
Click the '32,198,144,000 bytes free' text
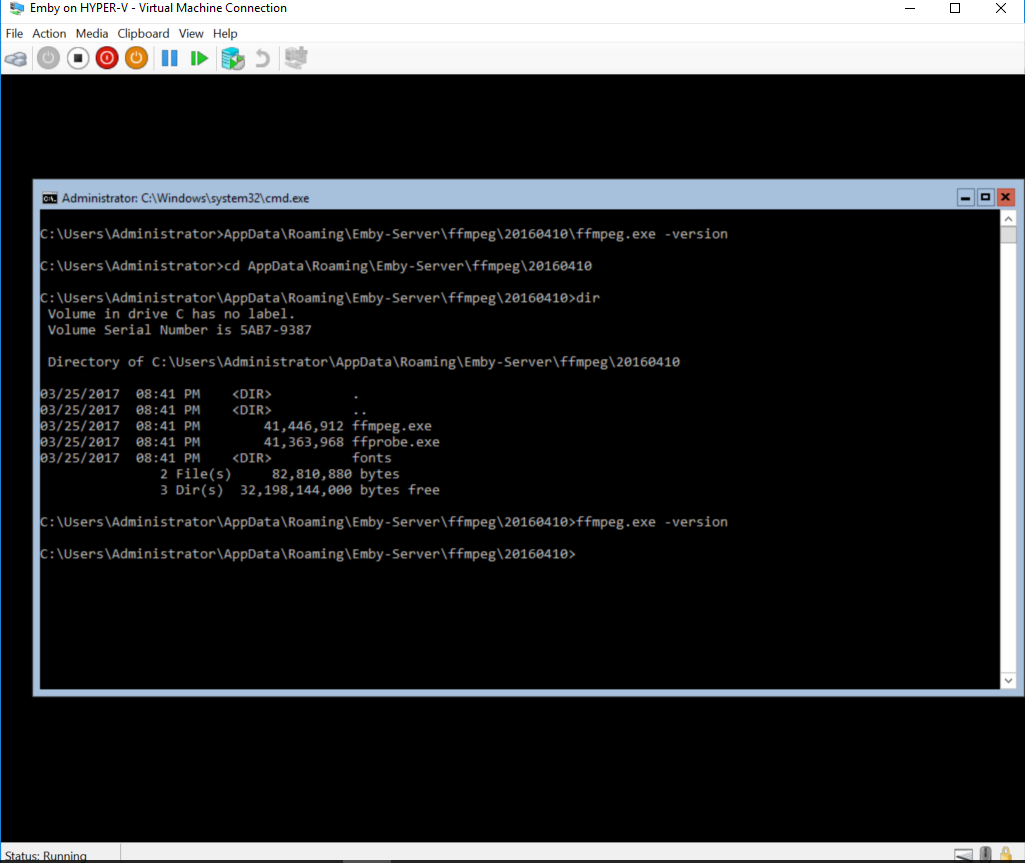click(340, 490)
